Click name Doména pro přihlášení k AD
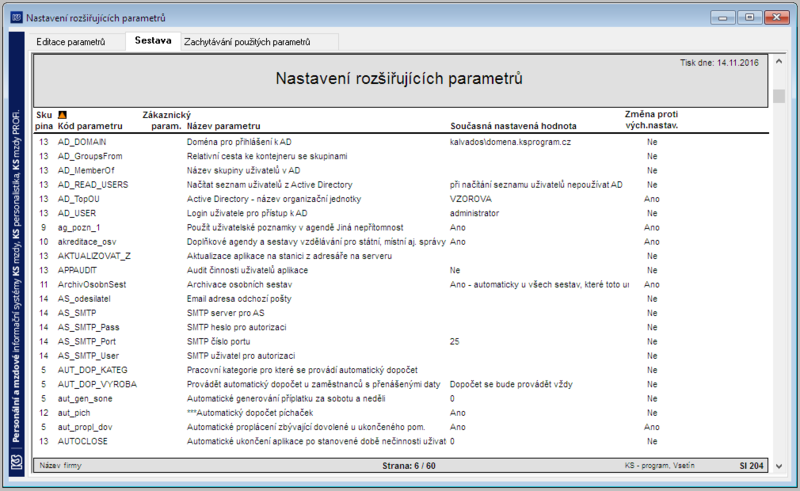This screenshot has height=491, width=800. tap(239, 142)
